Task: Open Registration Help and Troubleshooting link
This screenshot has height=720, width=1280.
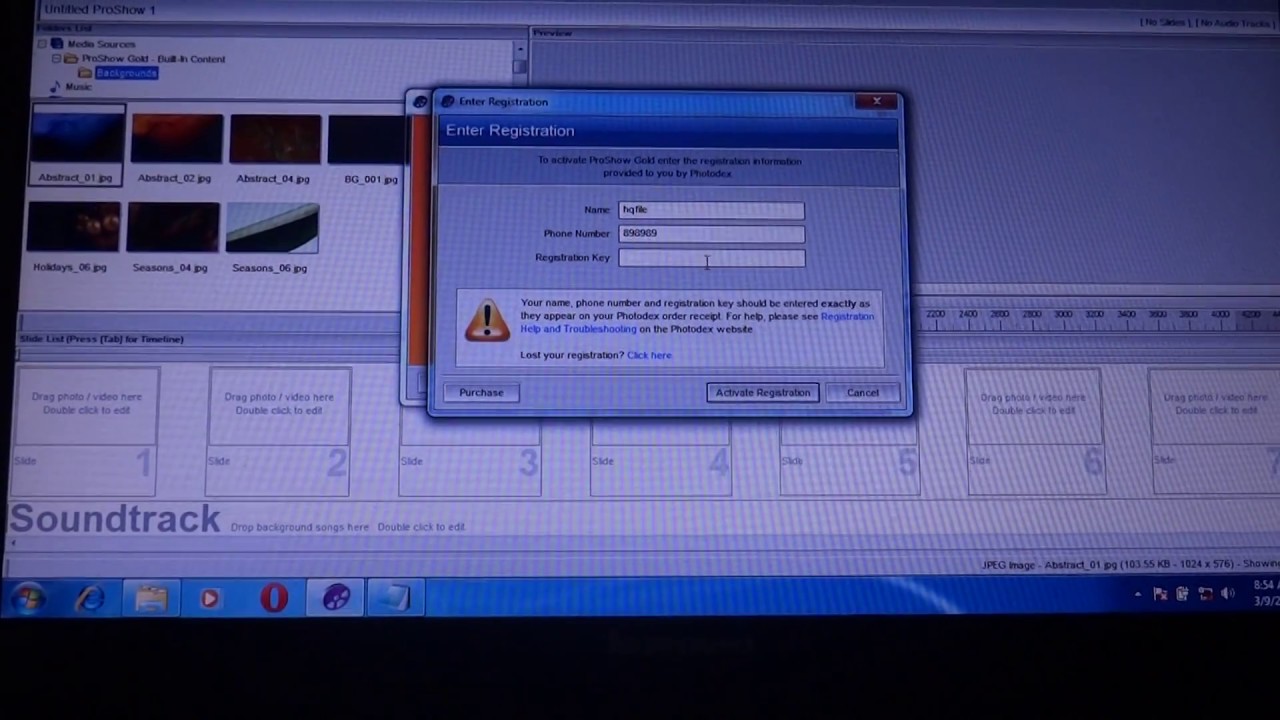Action: 697,323
